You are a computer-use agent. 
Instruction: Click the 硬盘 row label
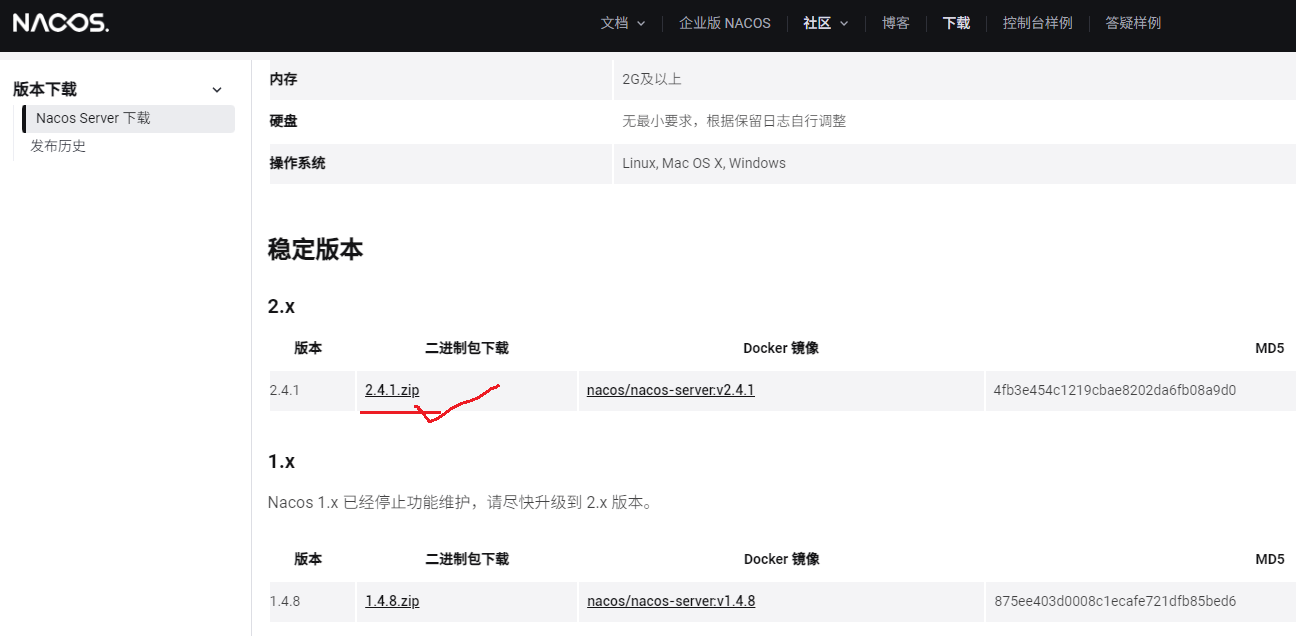pyautogui.click(x=283, y=121)
